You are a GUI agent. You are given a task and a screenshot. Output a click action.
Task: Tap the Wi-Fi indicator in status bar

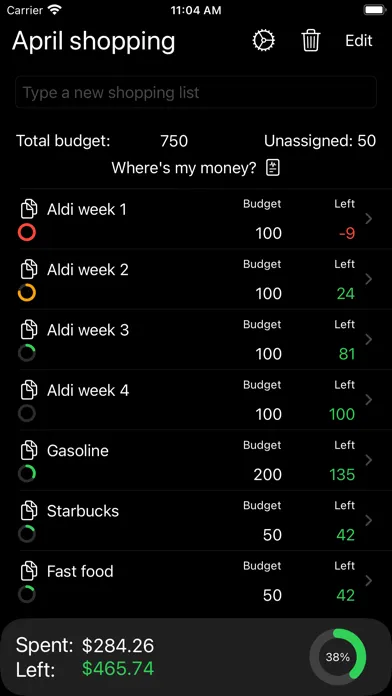point(55,10)
